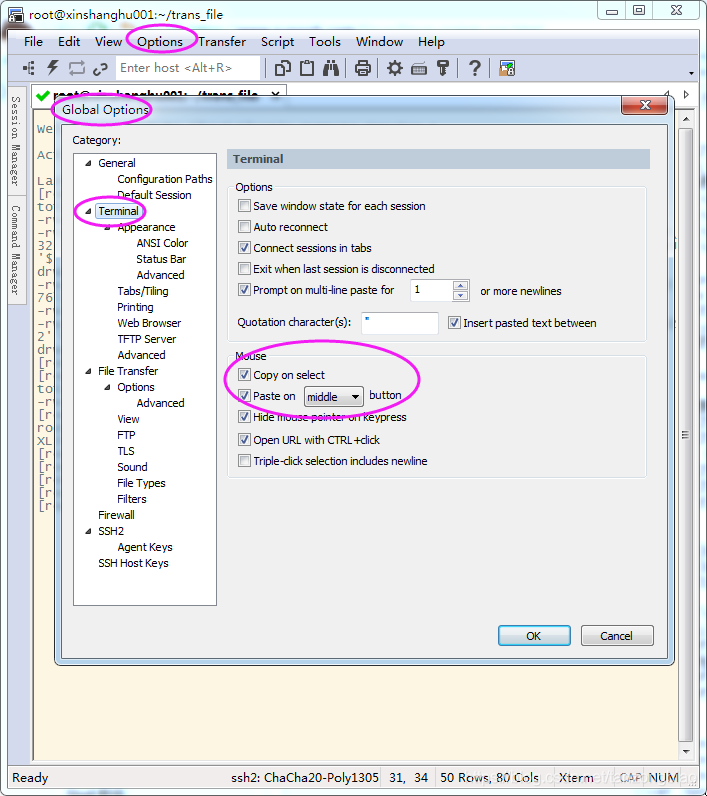Toggle Save window state for each session
Viewport: 707px width, 796px height.
click(244, 206)
